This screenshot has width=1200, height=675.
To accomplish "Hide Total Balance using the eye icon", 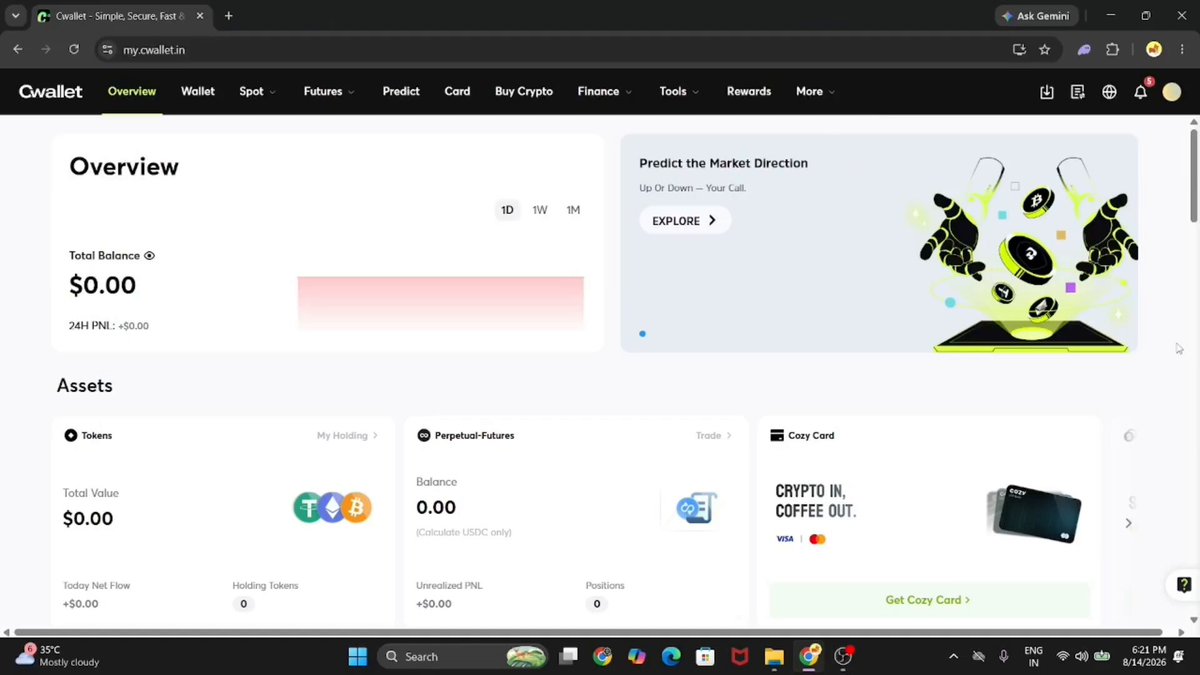I will coord(149,256).
